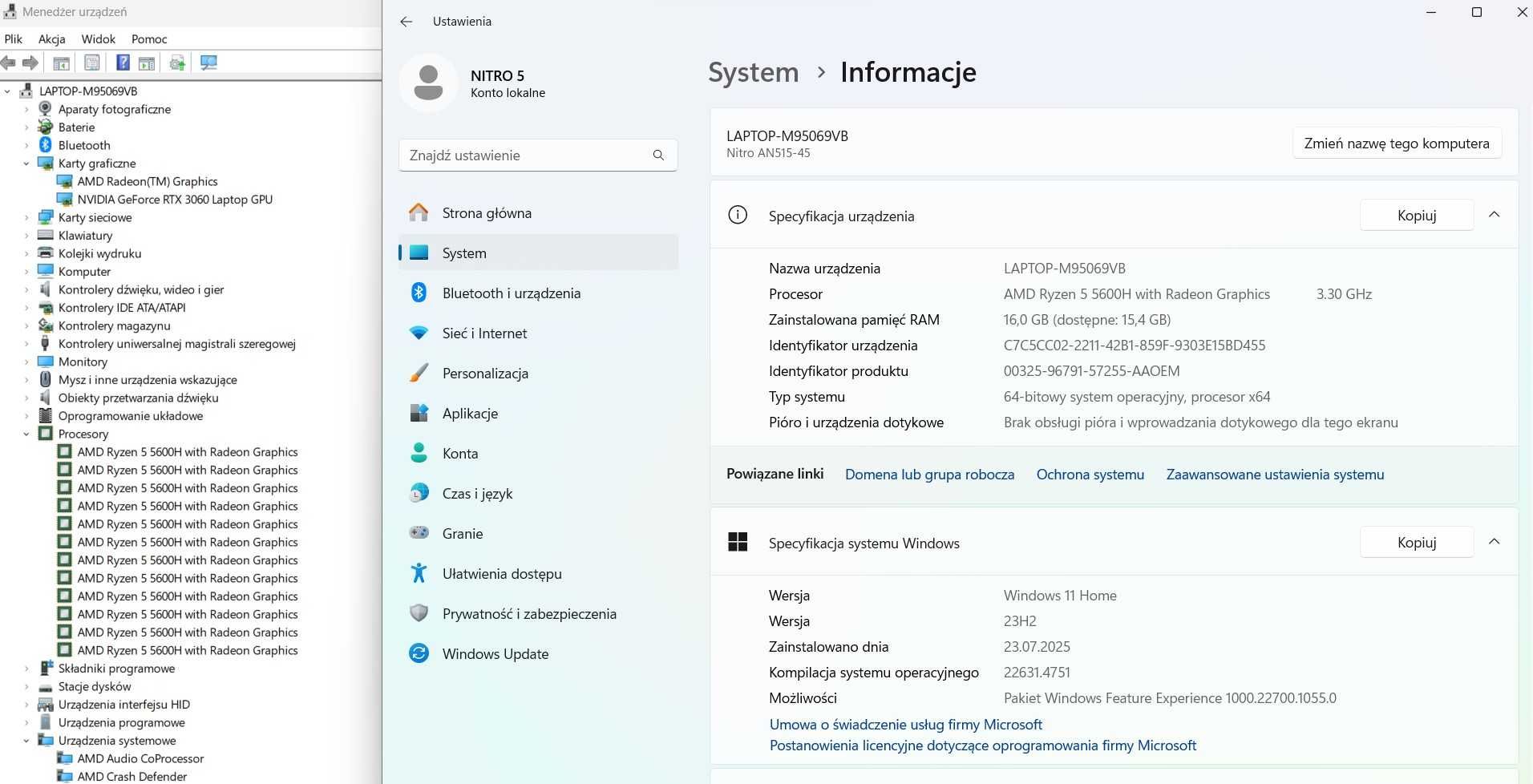Click the NITRO 5 user avatar
Screen dimensions: 1533x784
pyautogui.click(x=428, y=83)
